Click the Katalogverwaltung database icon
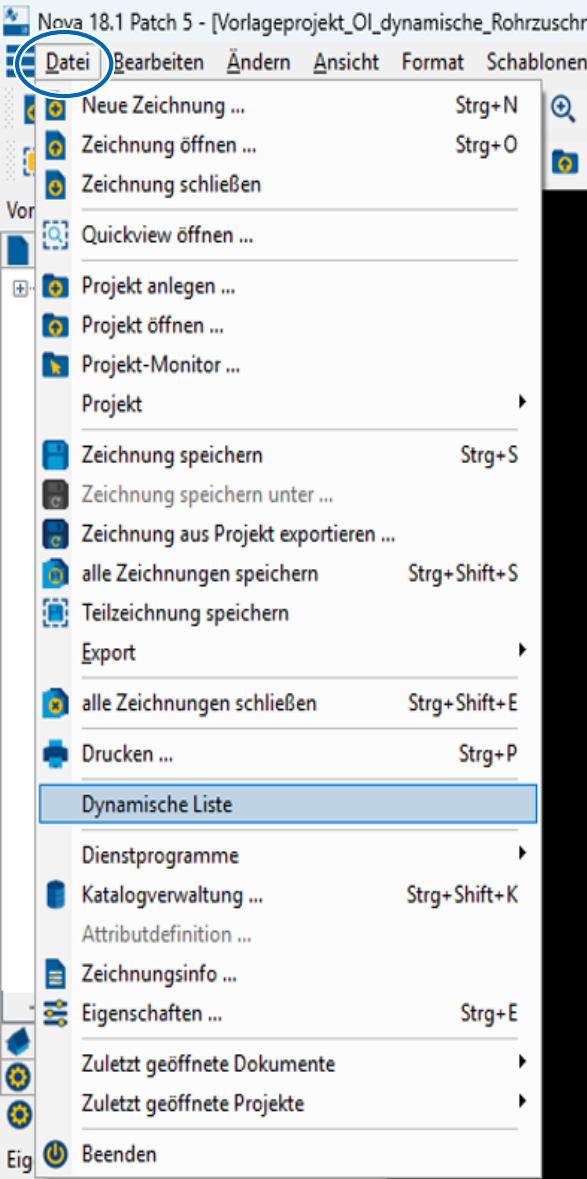This screenshot has height=1179, width=587. [x=56, y=896]
